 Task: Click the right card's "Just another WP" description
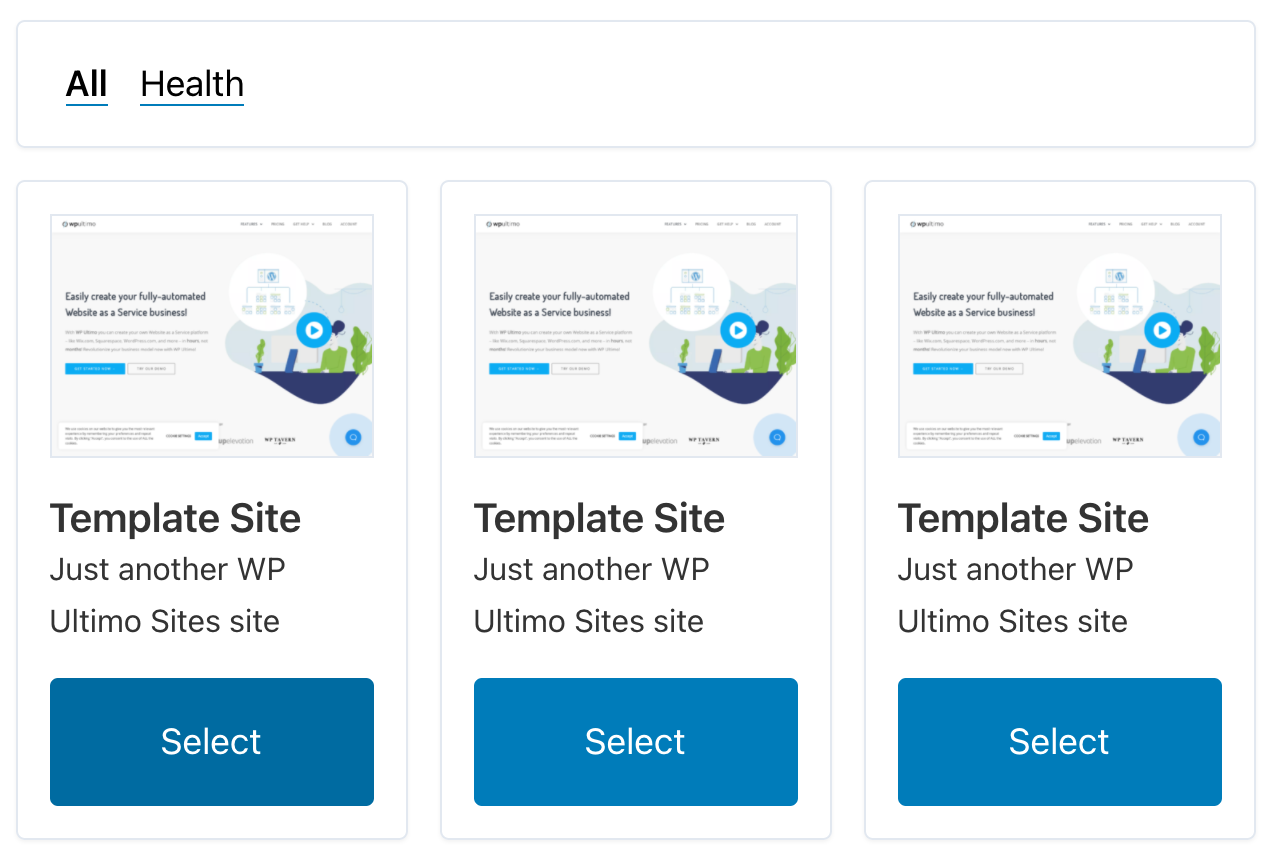[1016, 570]
